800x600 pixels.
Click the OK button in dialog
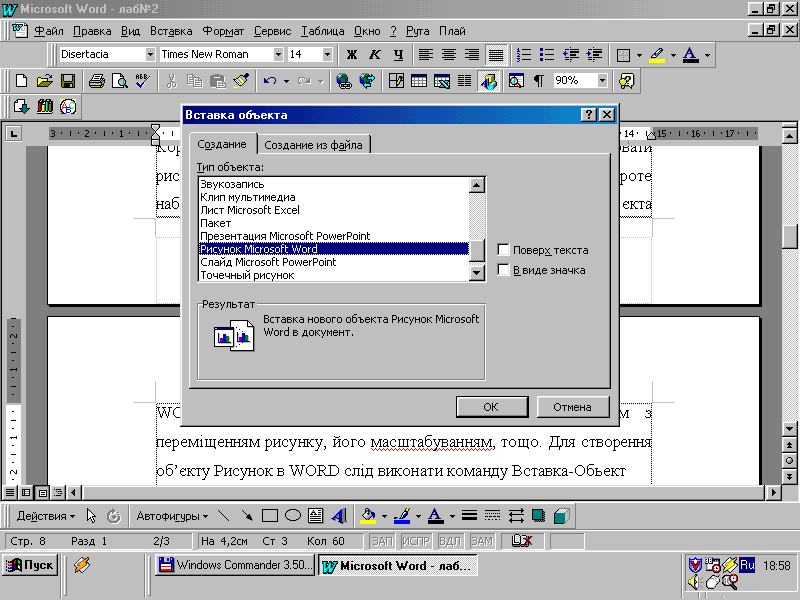tap(491, 407)
